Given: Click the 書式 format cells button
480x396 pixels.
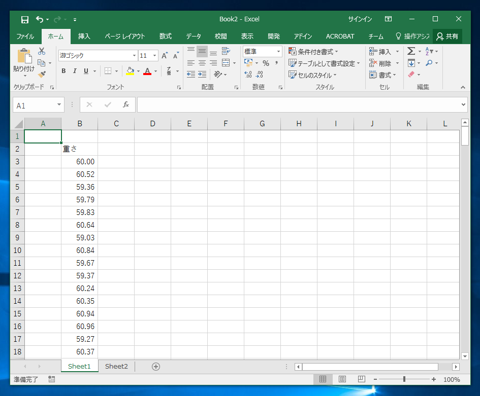Looking at the screenshot, I should [382, 75].
